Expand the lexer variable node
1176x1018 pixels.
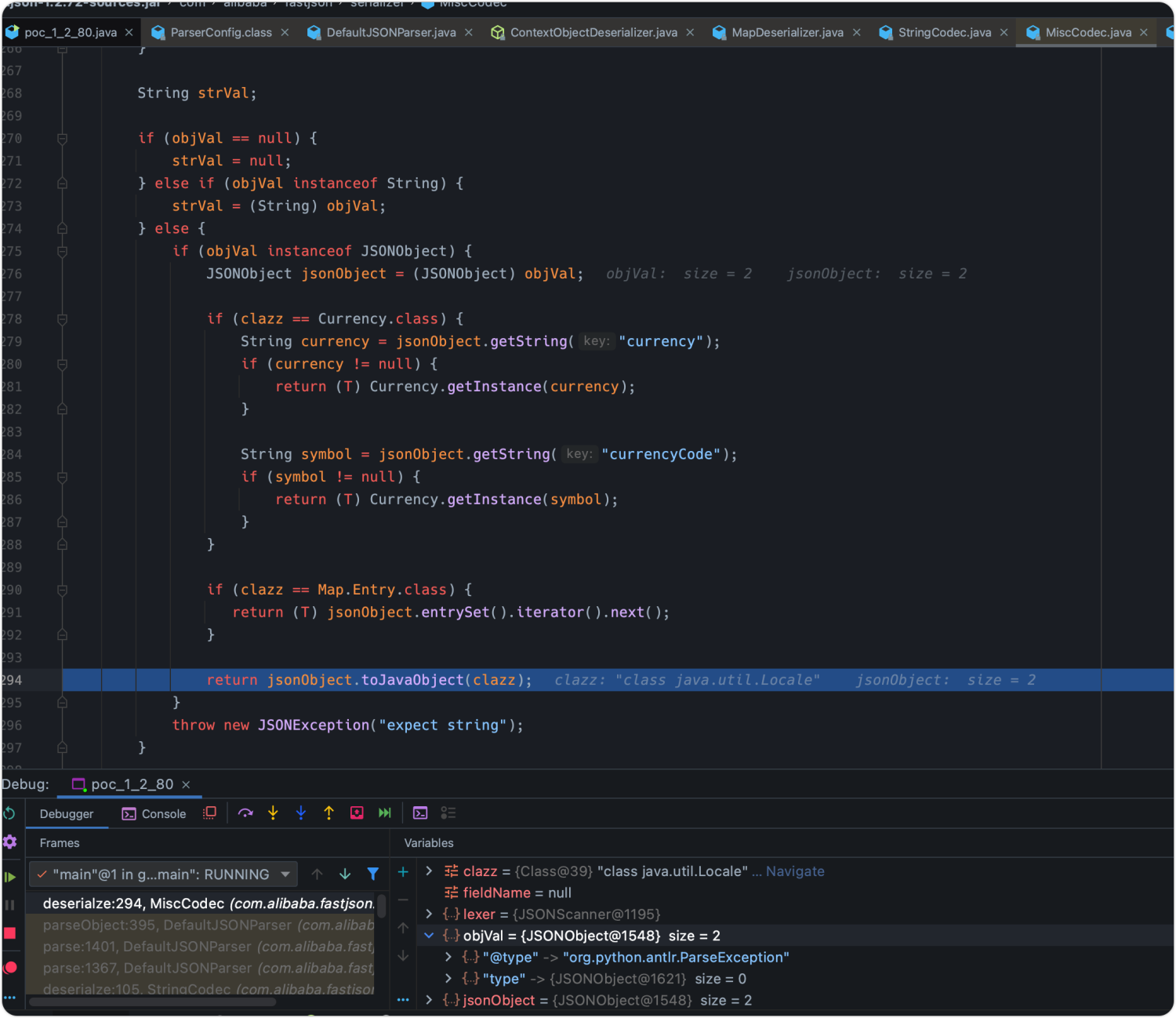[429, 914]
